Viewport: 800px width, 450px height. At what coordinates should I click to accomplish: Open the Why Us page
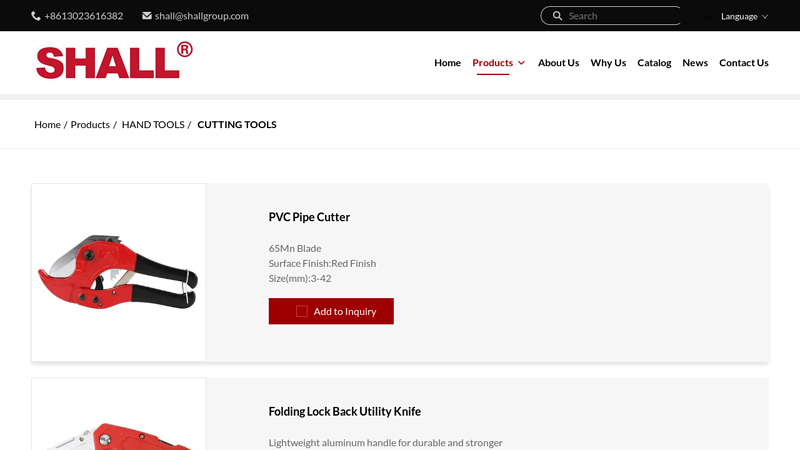pyautogui.click(x=608, y=63)
